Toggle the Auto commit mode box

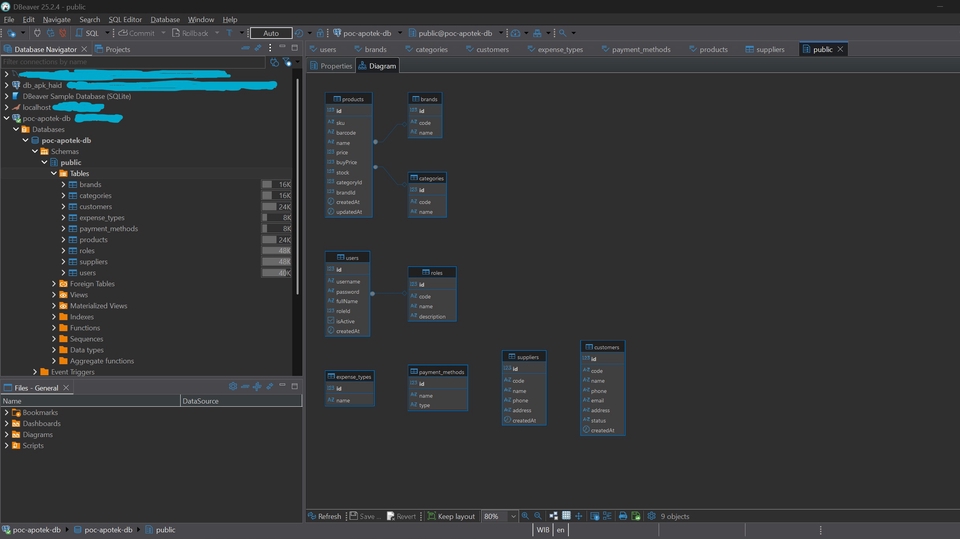click(271, 33)
